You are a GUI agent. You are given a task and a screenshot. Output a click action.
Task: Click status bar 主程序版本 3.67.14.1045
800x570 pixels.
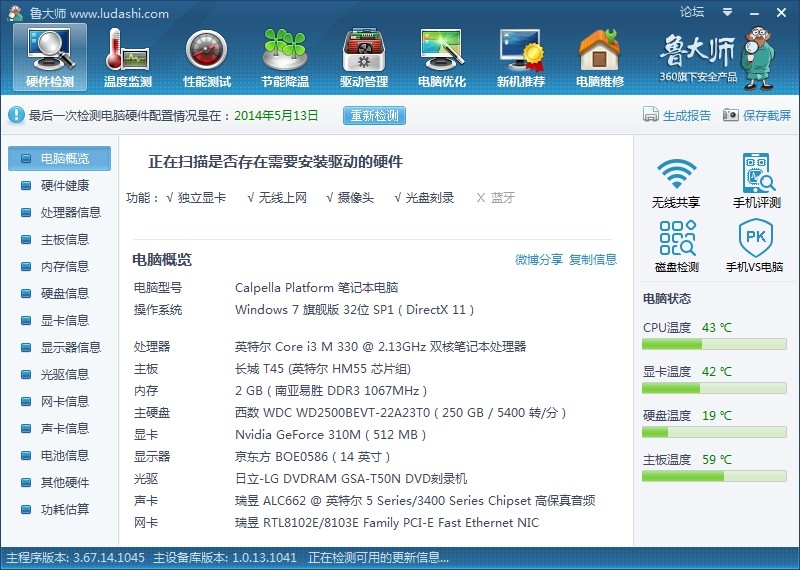pos(76,558)
